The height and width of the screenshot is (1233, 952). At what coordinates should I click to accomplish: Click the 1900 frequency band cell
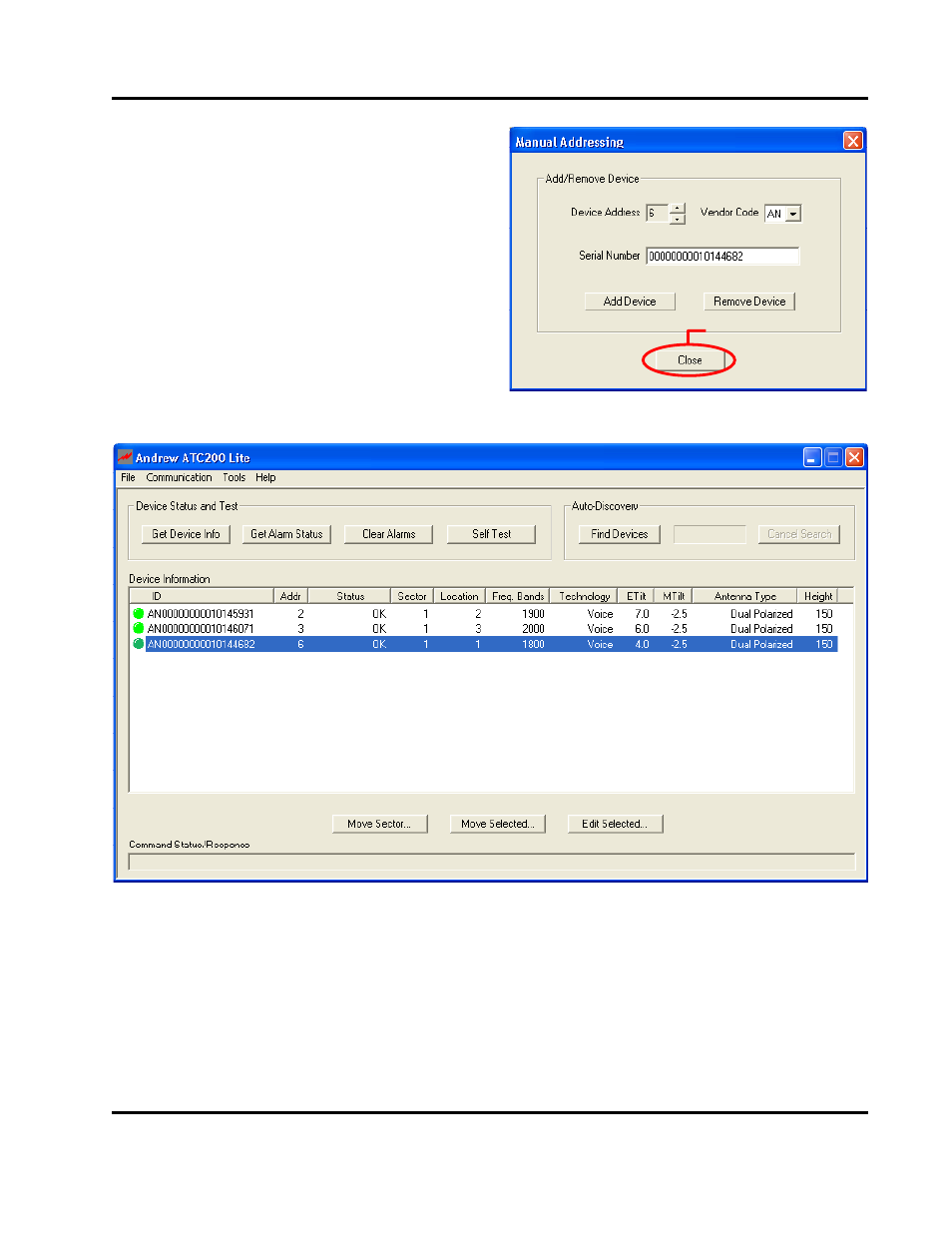tap(533, 614)
